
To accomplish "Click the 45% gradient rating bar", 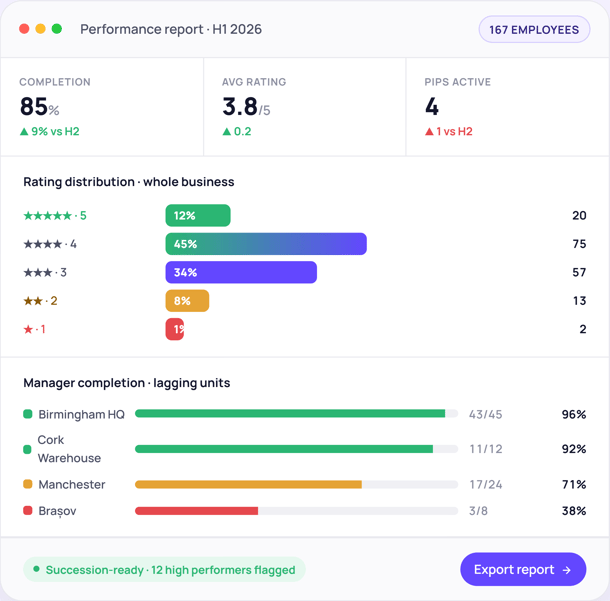I will (x=266, y=244).
